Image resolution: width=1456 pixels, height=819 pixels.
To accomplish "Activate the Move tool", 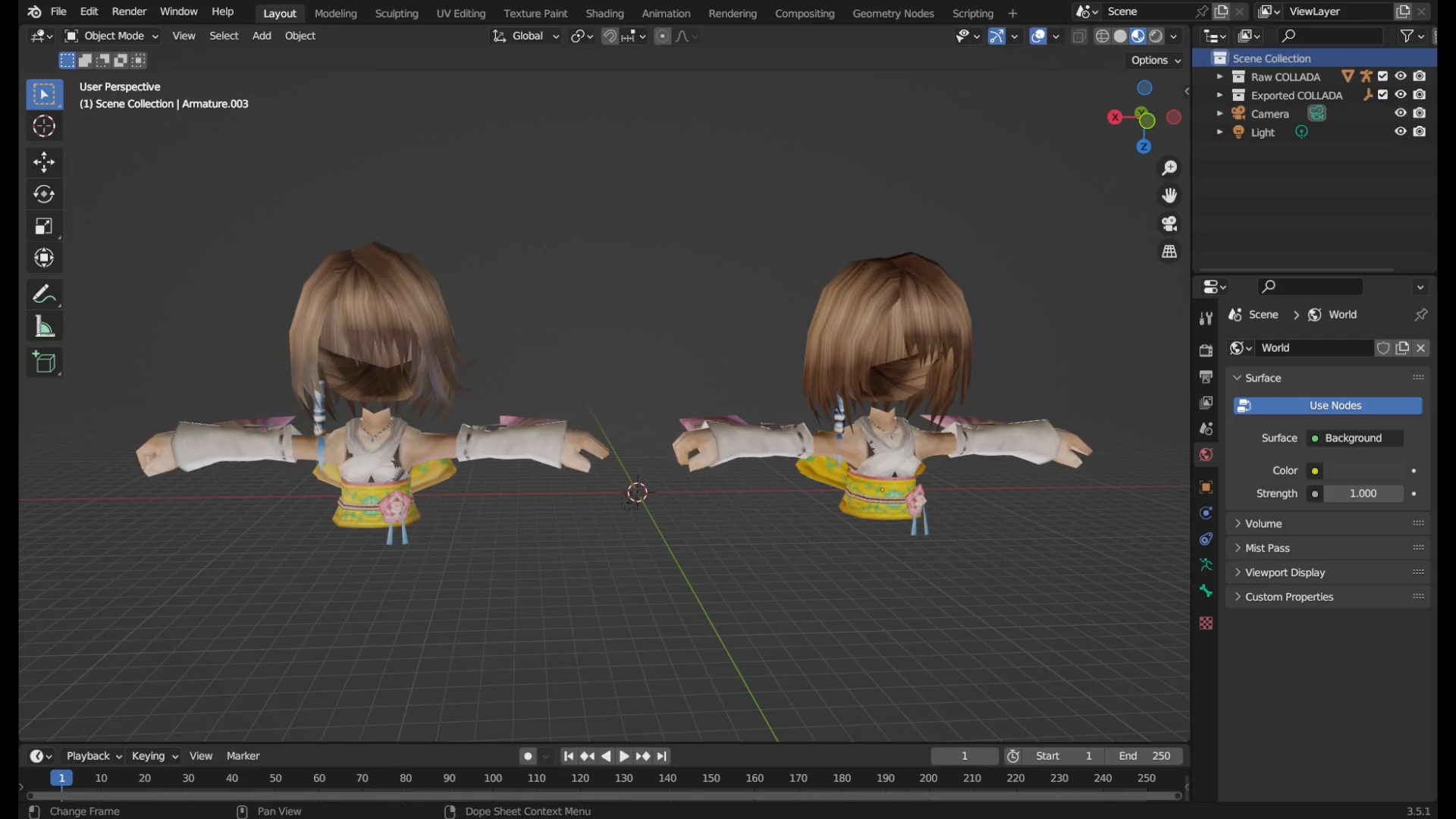I will pos(44,162).
